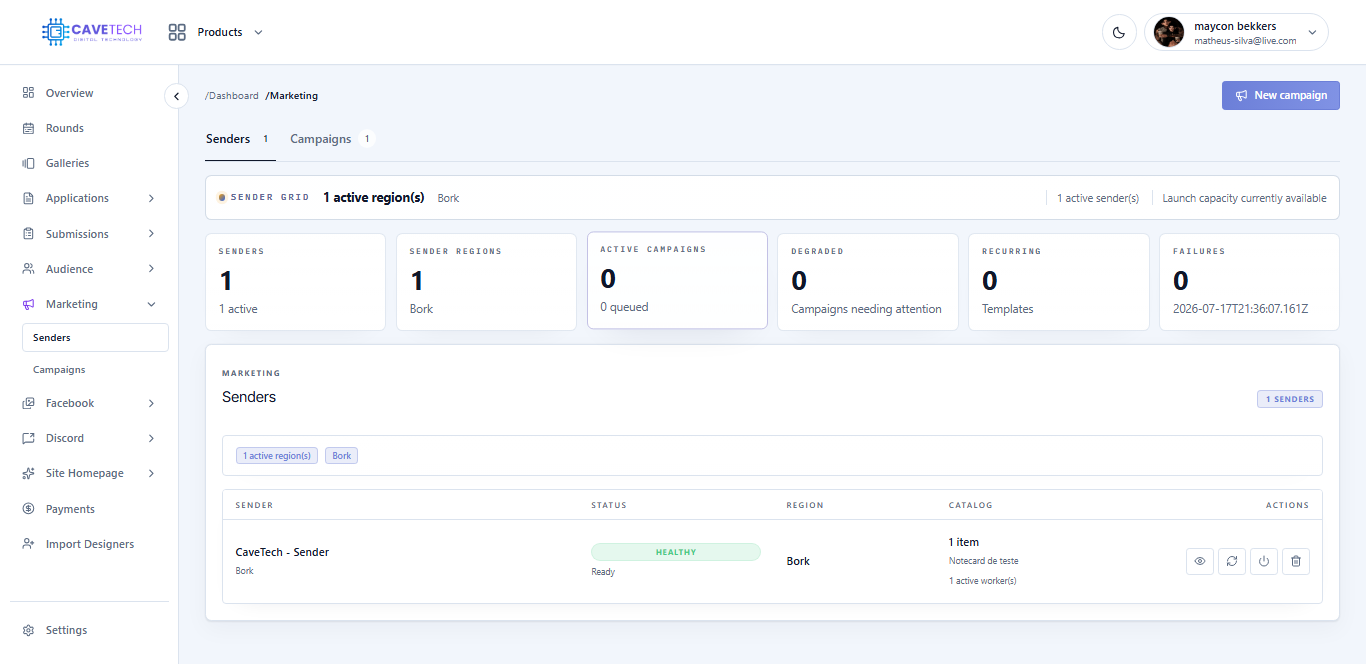The image size is (1366, 664).
Task: Collapse the sidebar with arrow button
Action: point(176,96)
